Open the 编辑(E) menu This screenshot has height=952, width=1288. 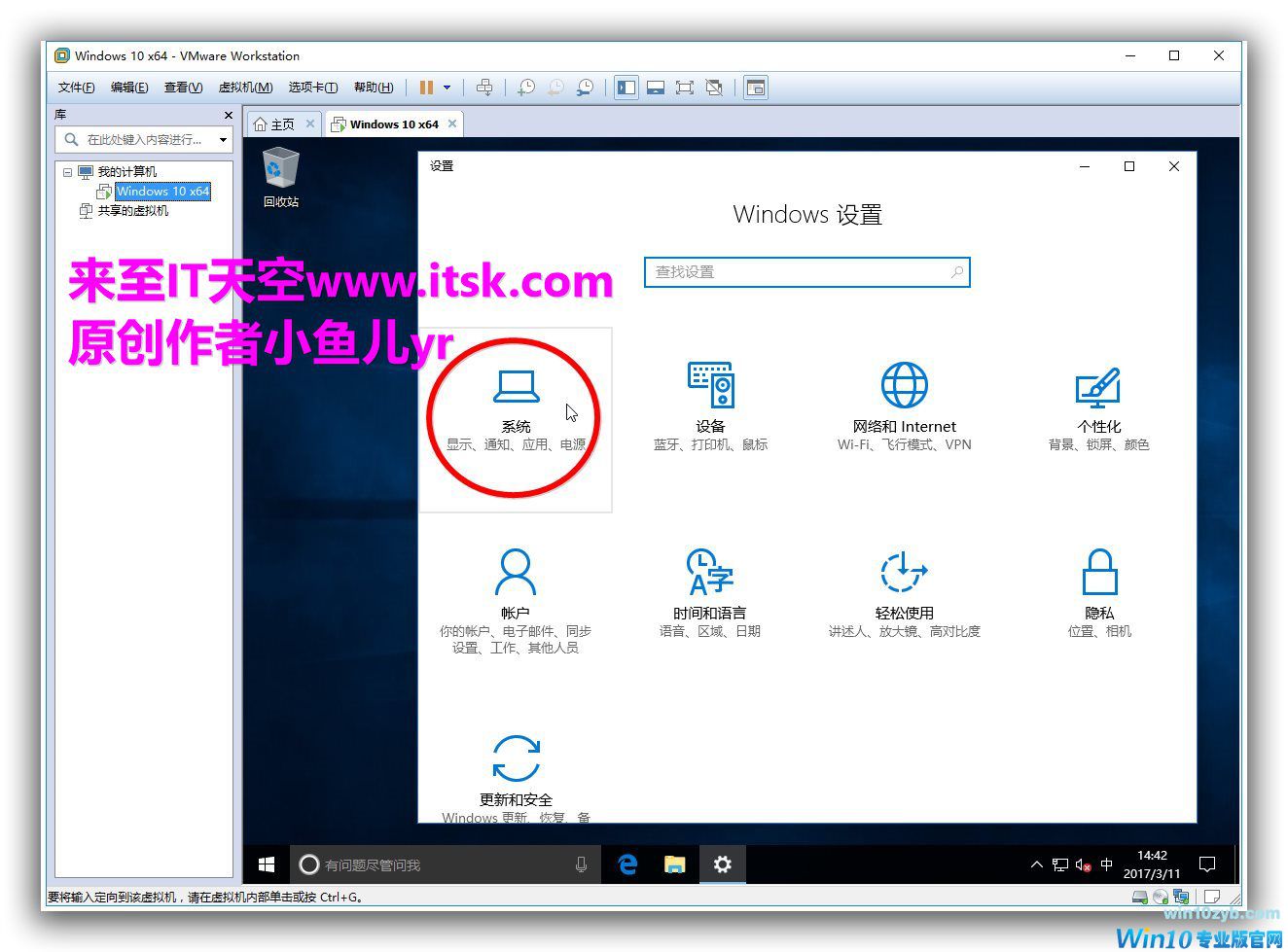point(129,88)
